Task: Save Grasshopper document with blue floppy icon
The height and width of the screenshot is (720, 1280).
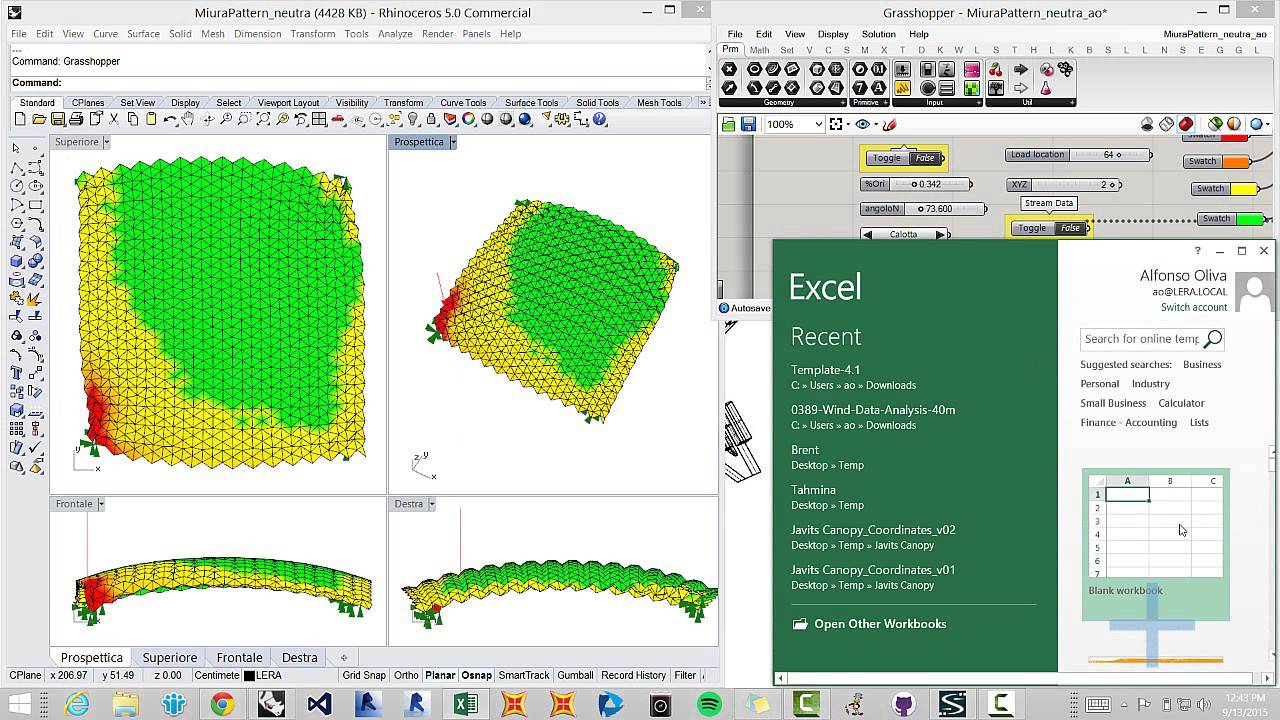Action: pos(748,124)
